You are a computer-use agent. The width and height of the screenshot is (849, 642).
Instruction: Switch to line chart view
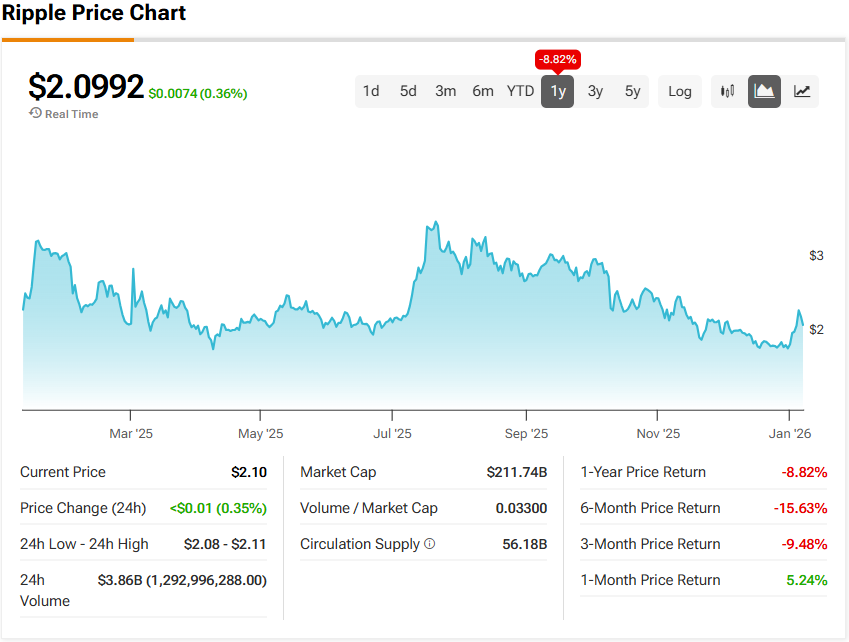click(x=802, y=91)
